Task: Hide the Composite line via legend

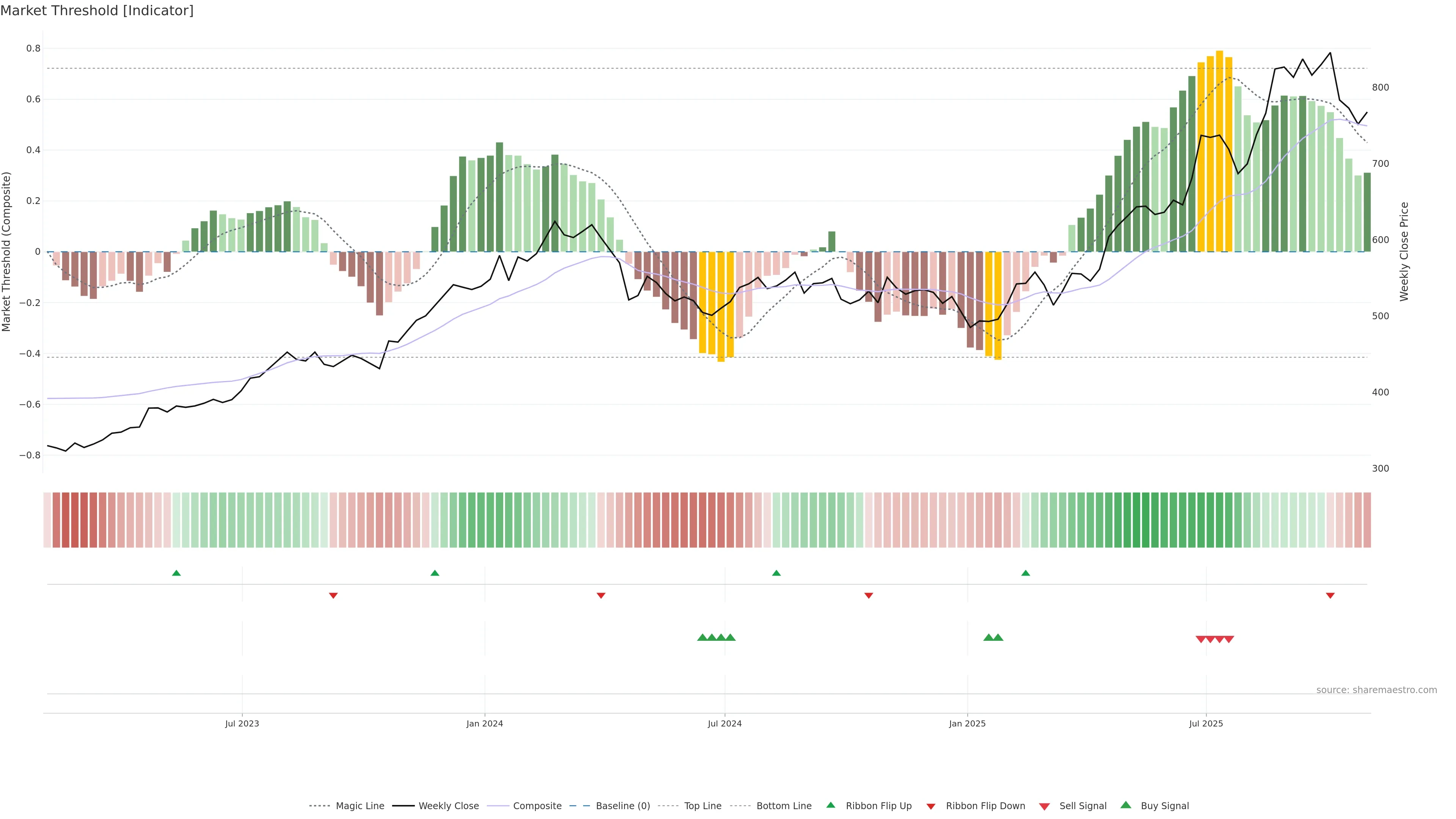Action: 537,806
